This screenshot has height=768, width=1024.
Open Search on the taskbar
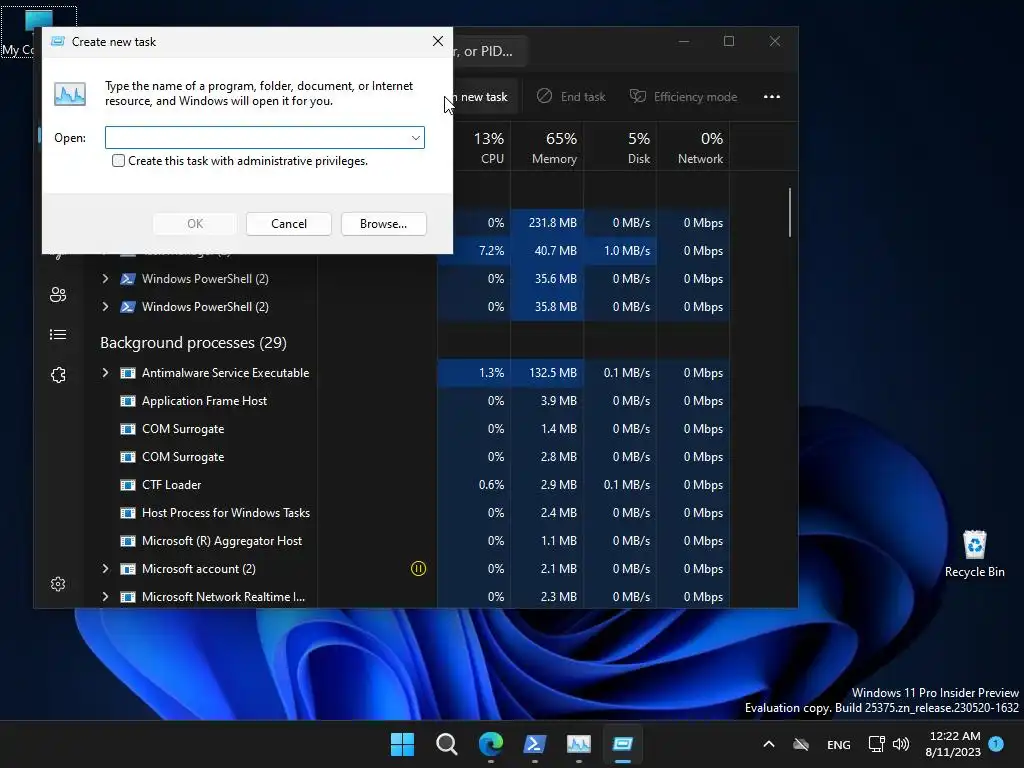point(447,744)
